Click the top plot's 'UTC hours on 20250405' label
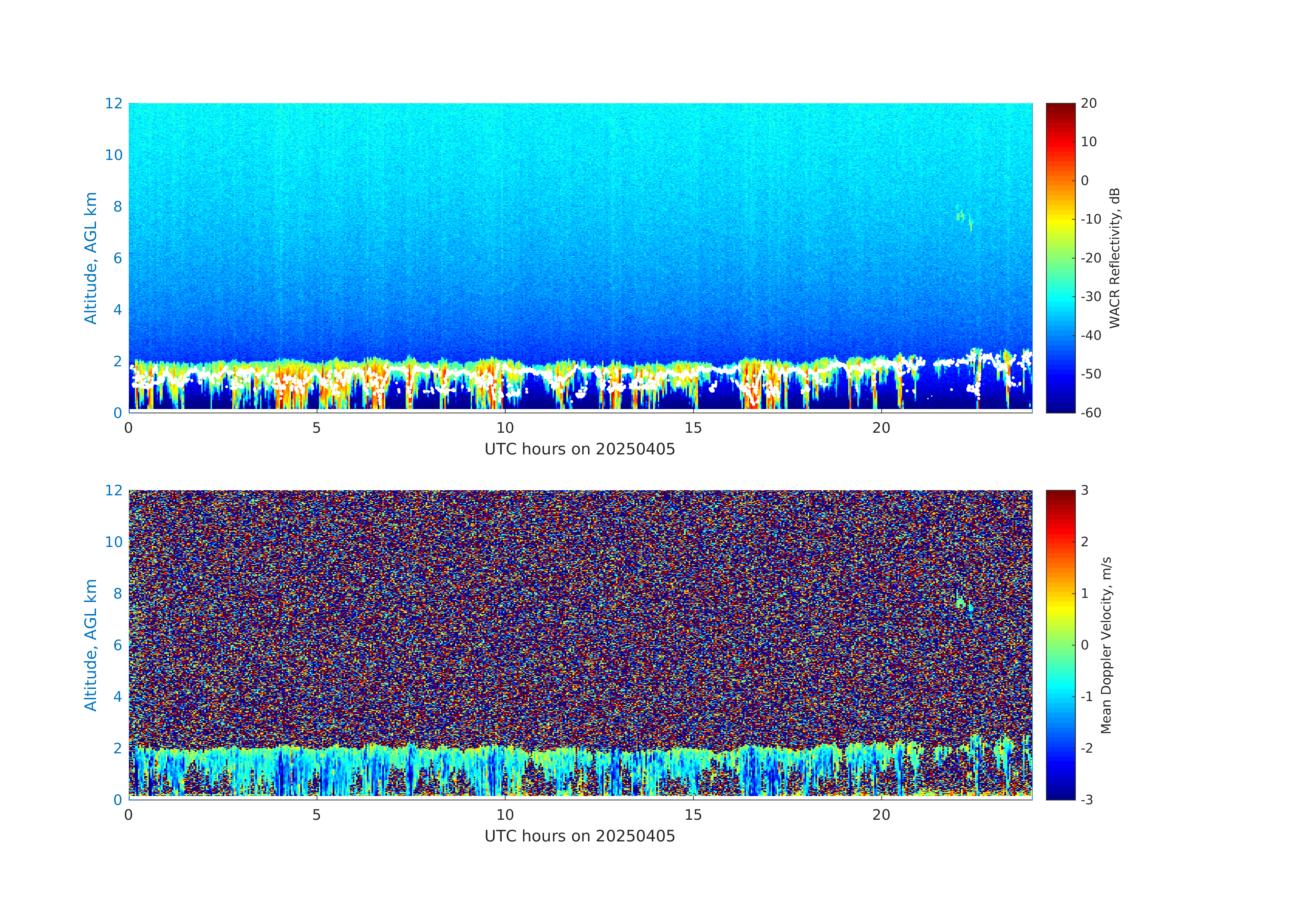 click(x=579, y=450)
